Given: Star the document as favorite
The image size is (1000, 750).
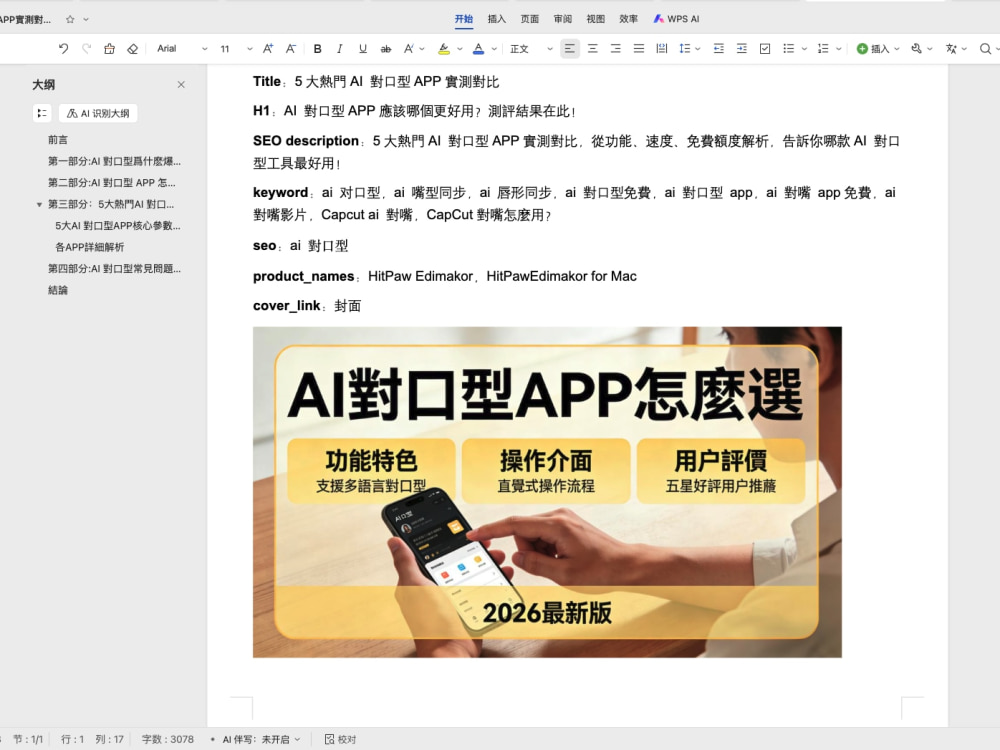Looking at the screenshot, I should coord(70,19).
